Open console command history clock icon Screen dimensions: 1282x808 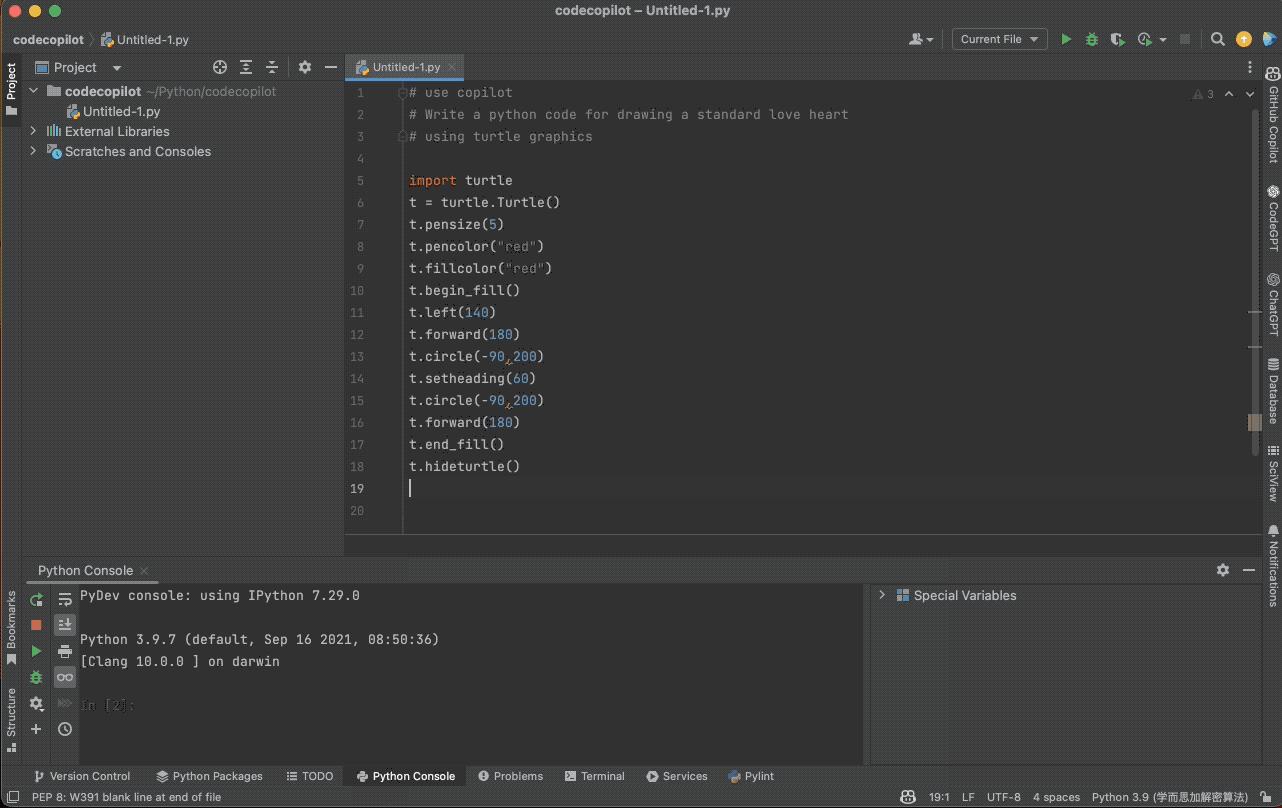[65, 729]
